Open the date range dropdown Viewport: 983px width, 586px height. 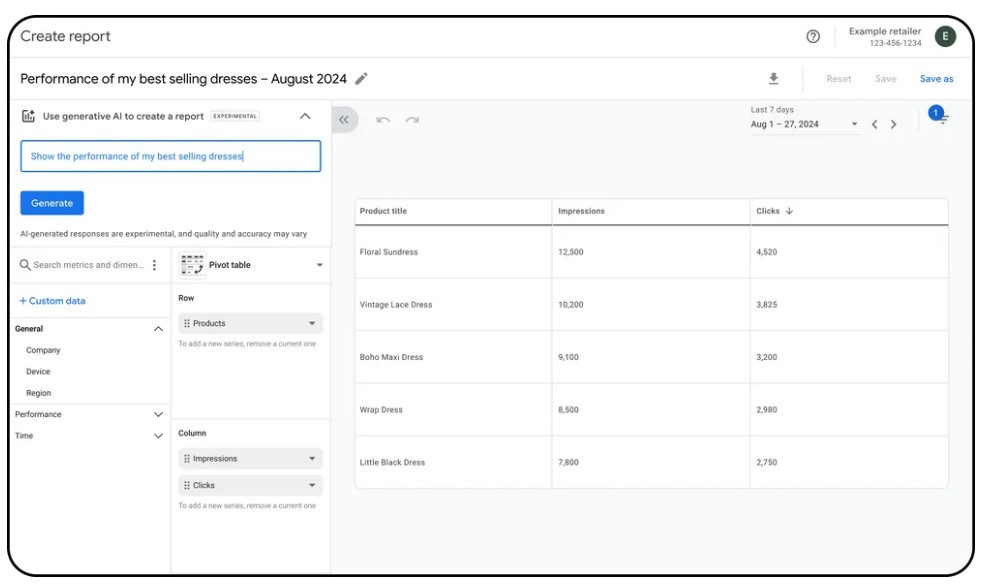(x=854, y=125)
